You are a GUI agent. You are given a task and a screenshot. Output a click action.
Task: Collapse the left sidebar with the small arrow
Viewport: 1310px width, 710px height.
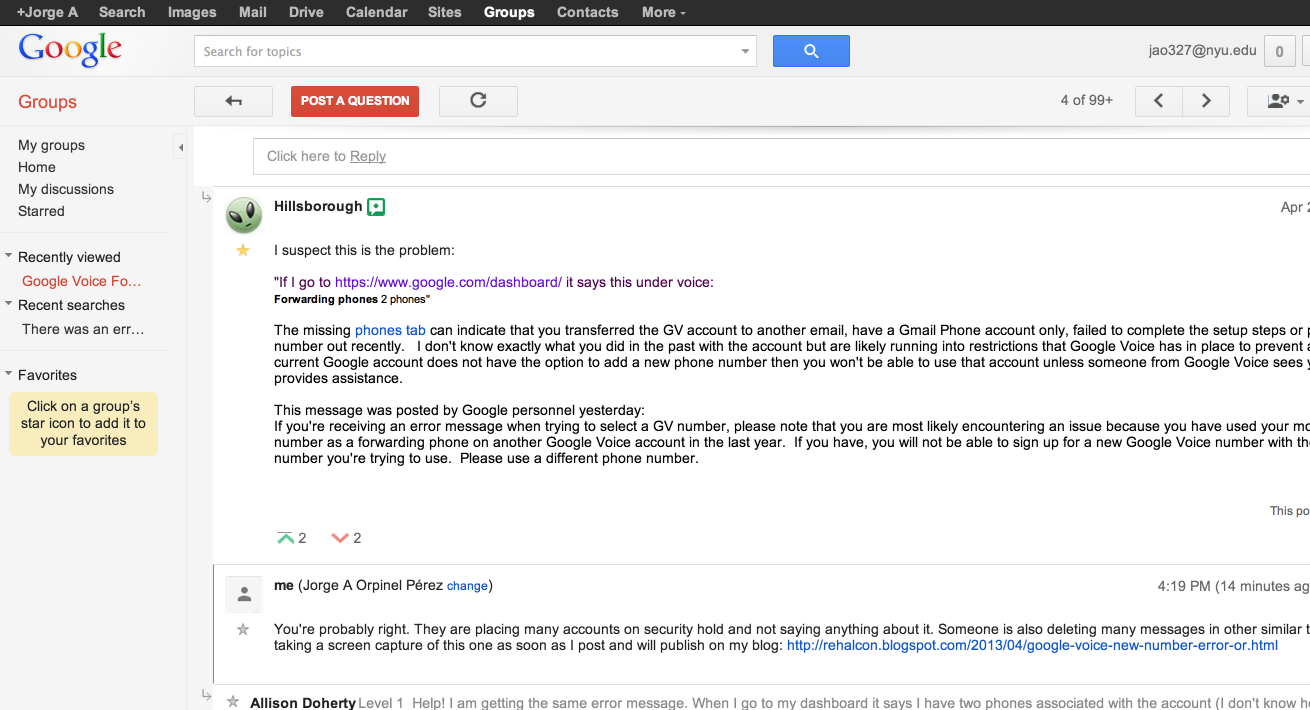(x=180, y=148)
